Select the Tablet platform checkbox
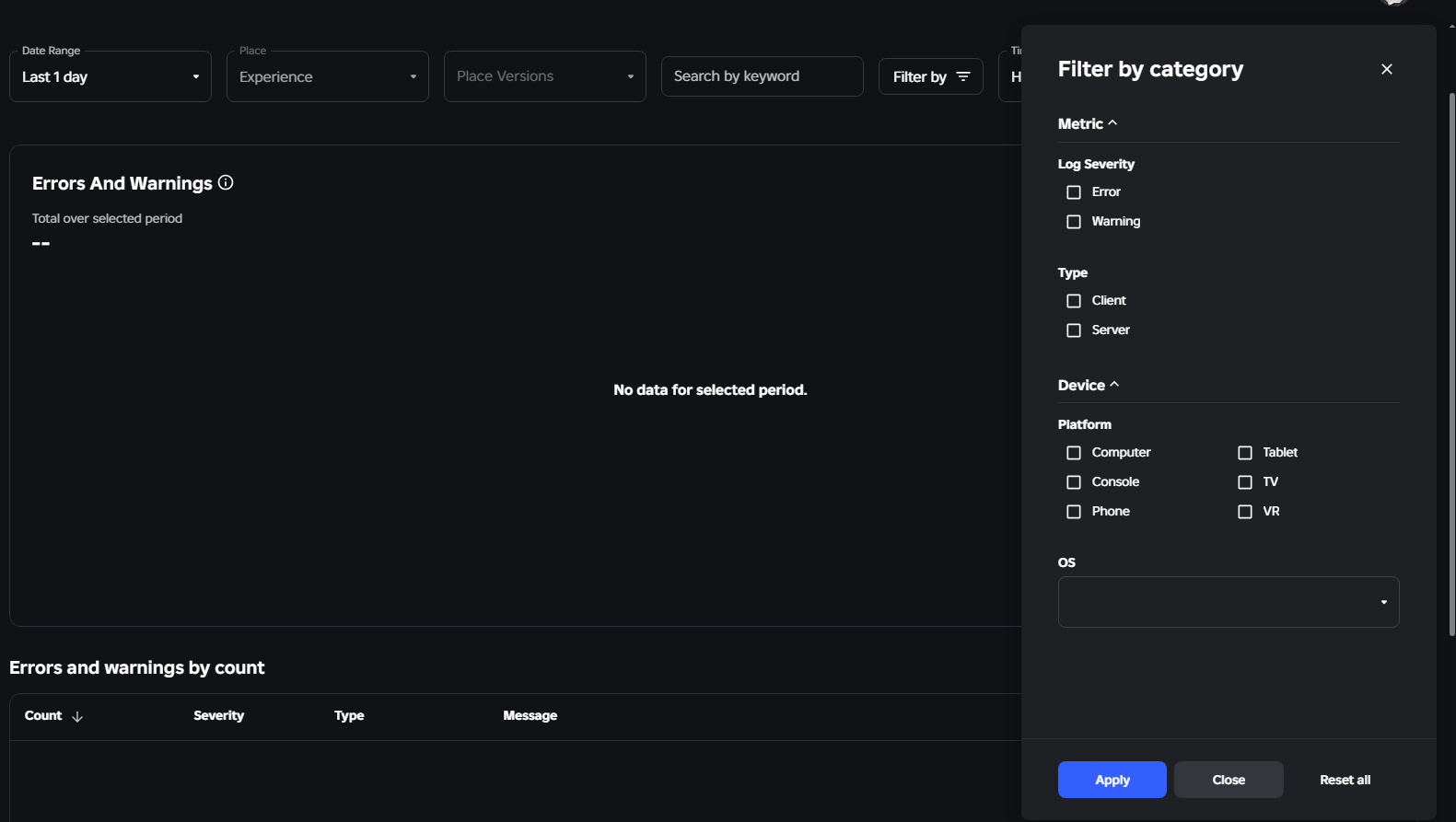1456x822 pixels. (1245, 453)
